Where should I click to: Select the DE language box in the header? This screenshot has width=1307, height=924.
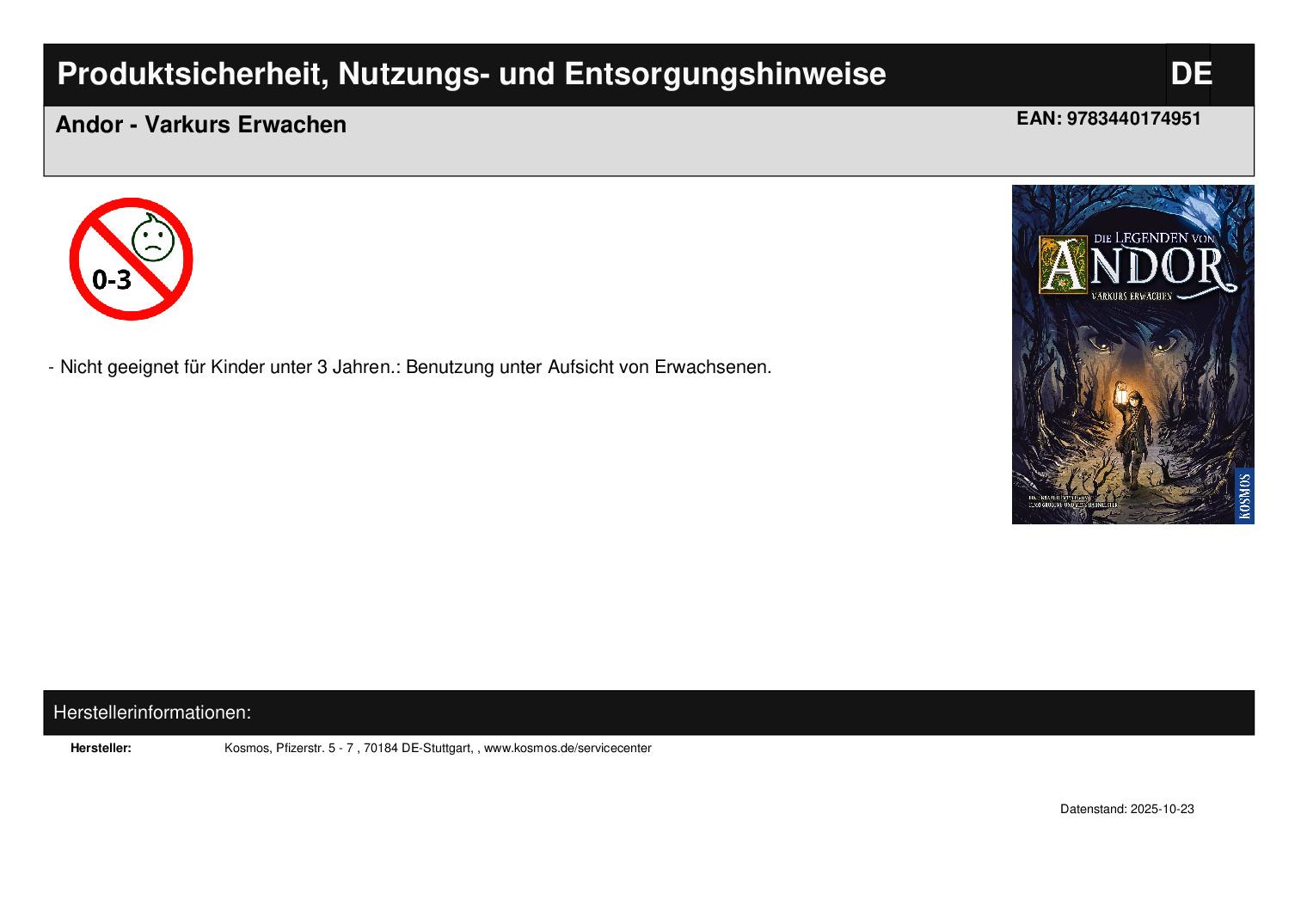coord(1189,74)
